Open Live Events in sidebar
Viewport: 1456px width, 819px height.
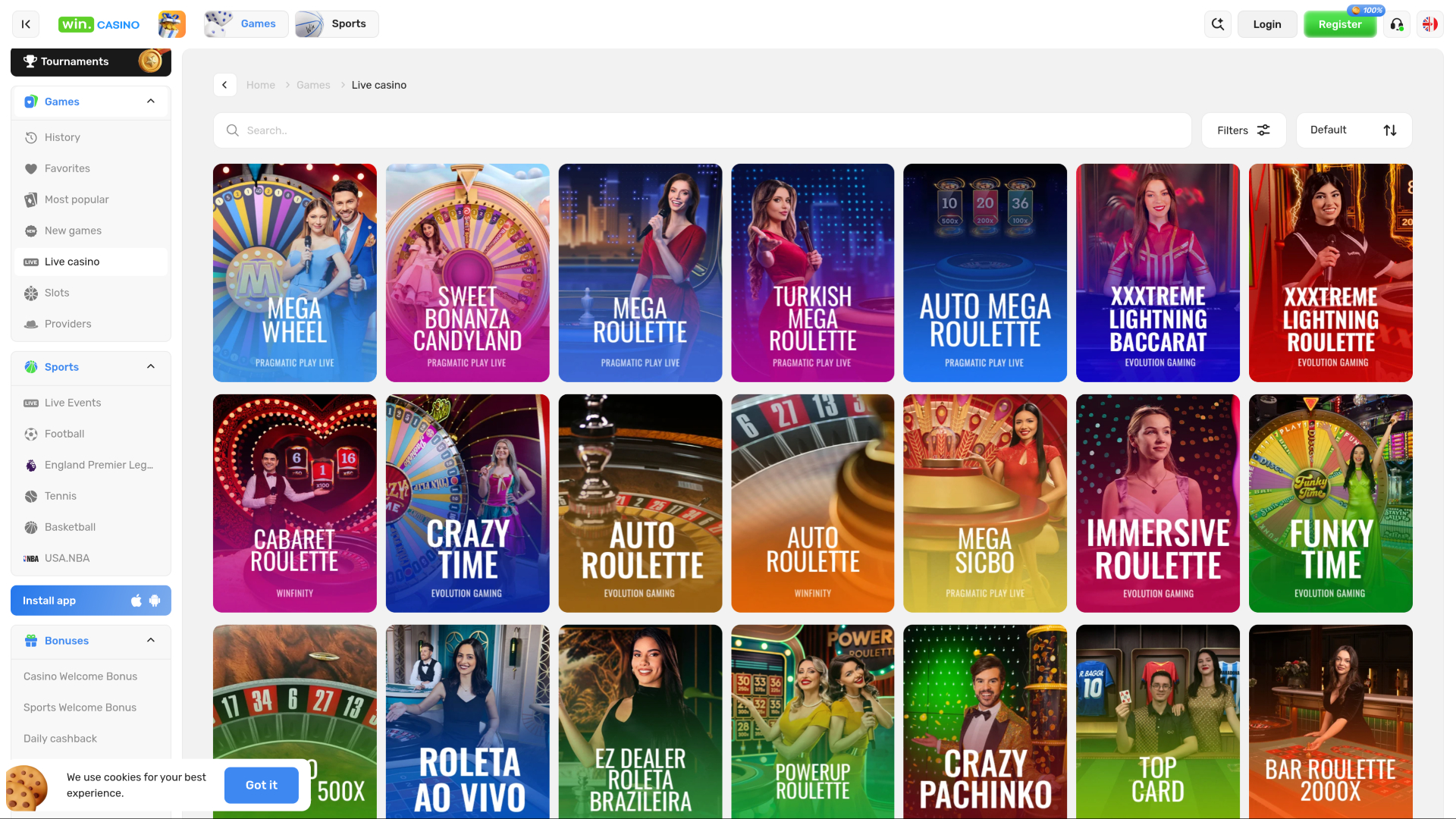91,403
